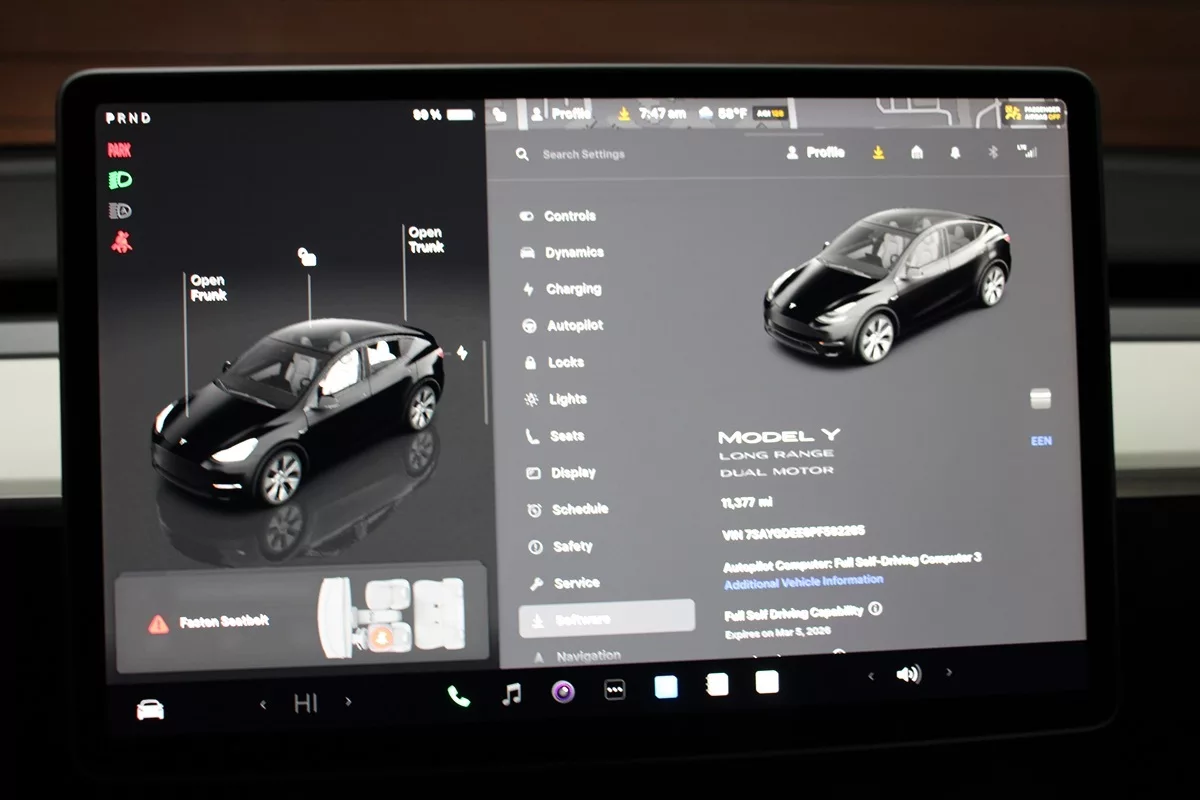The height and width of the screenshot is (800, 1200).
Task: Open the phone app in bottom bar
Action: pyautogui.click(x=458, y=696)
